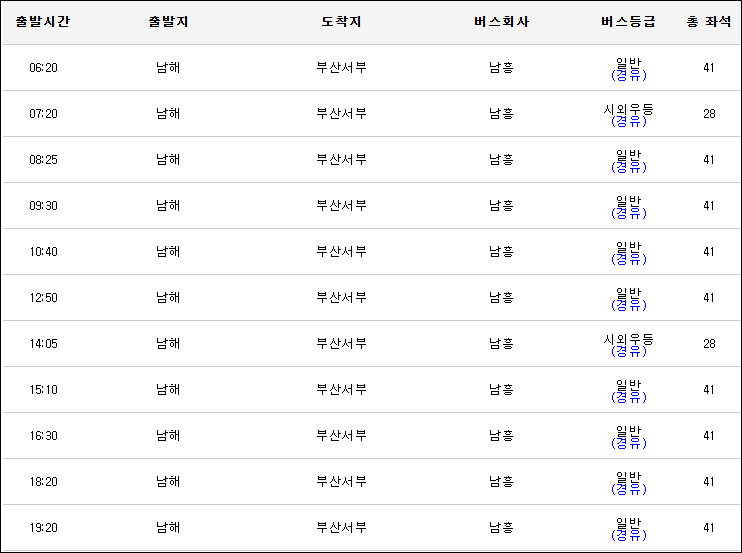
Task: Open the (경유) link in the 12:50 row
Action: [x=628, y=305]
